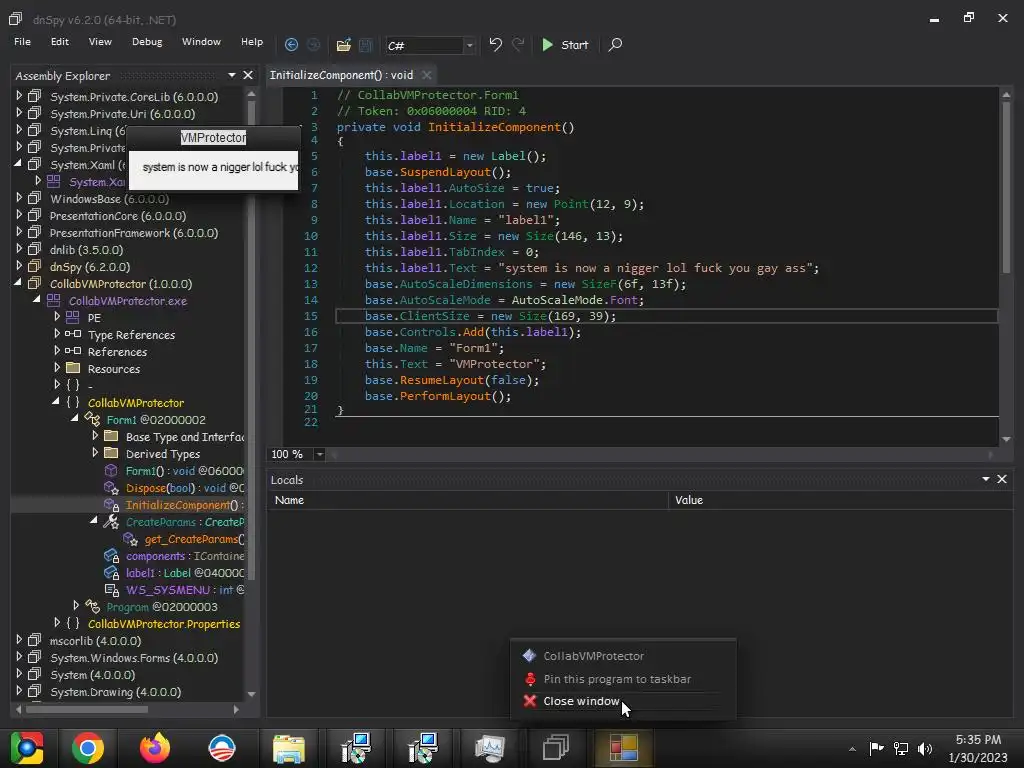
Task: Expand the dnlib (3.5.0.0) node
Action: point(19,249)
